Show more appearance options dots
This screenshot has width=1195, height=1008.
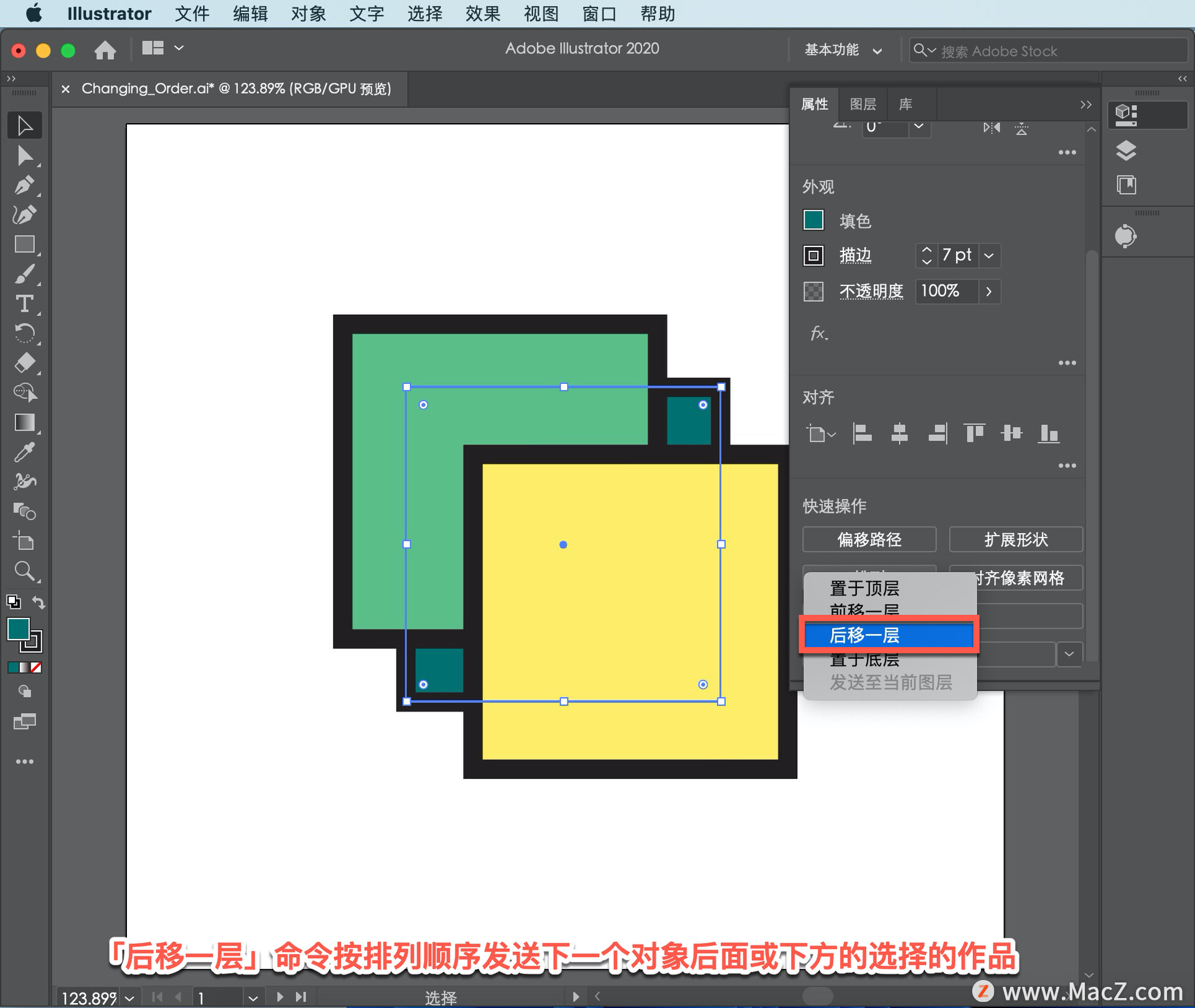[1067, 363]
